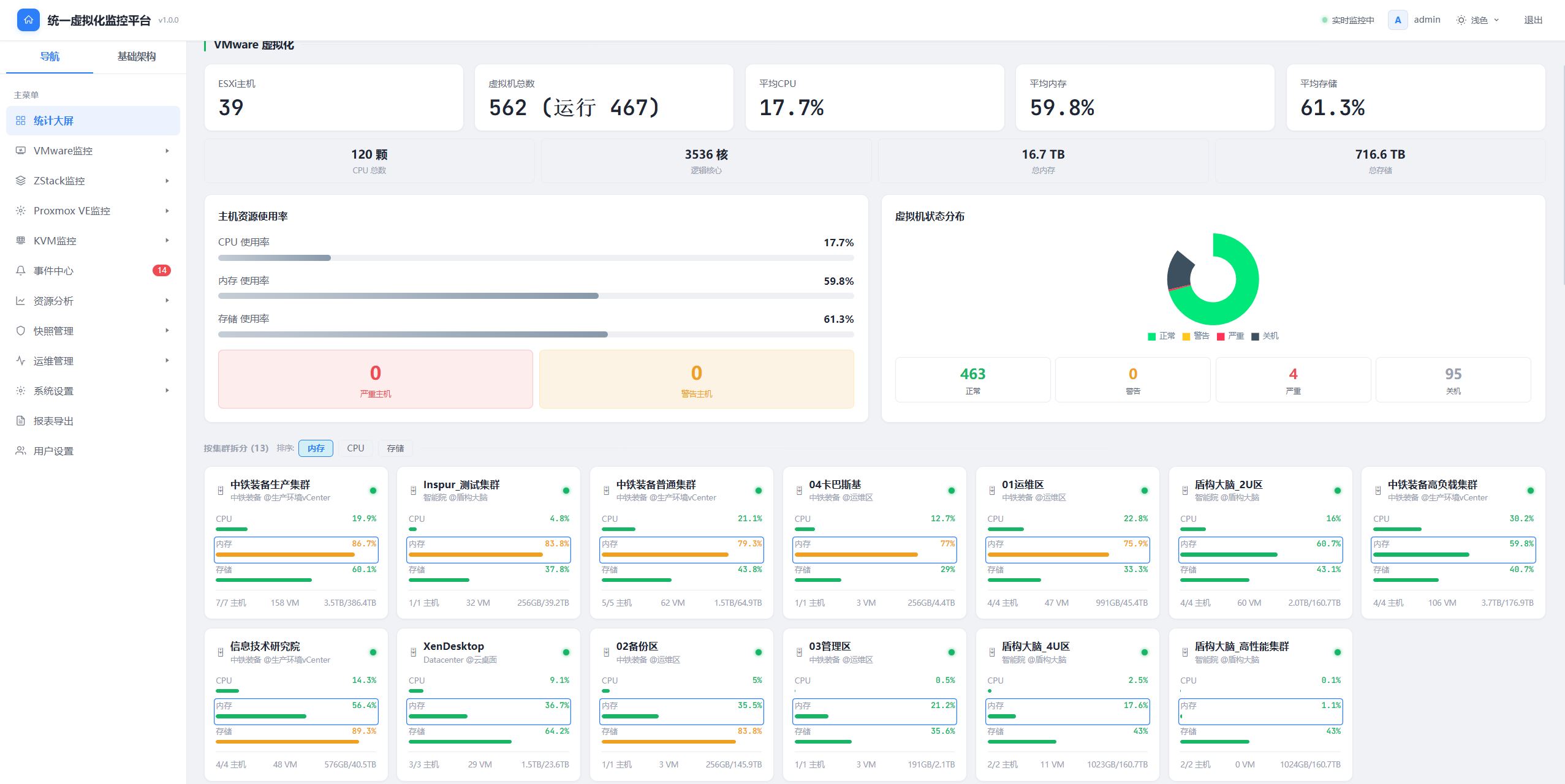Sort clusters by CPU
The width and height of the screenshot is (1565, 784).
click(x=355, y=448)
